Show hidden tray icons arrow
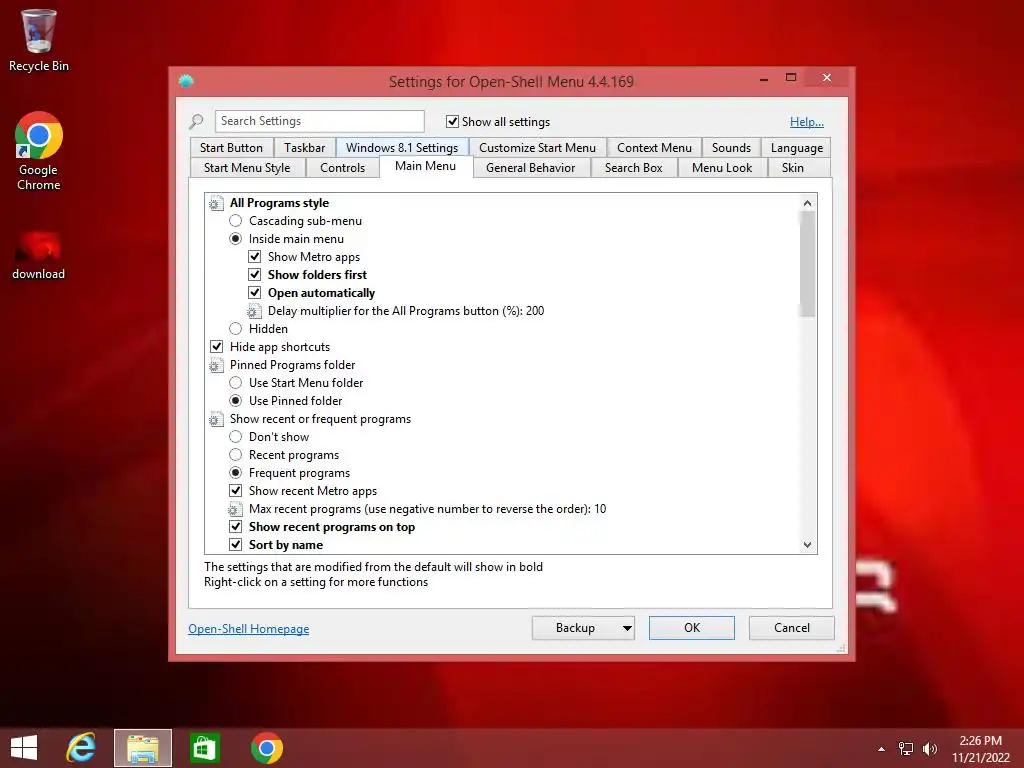The image size is (1024, 768). point(882,749)
